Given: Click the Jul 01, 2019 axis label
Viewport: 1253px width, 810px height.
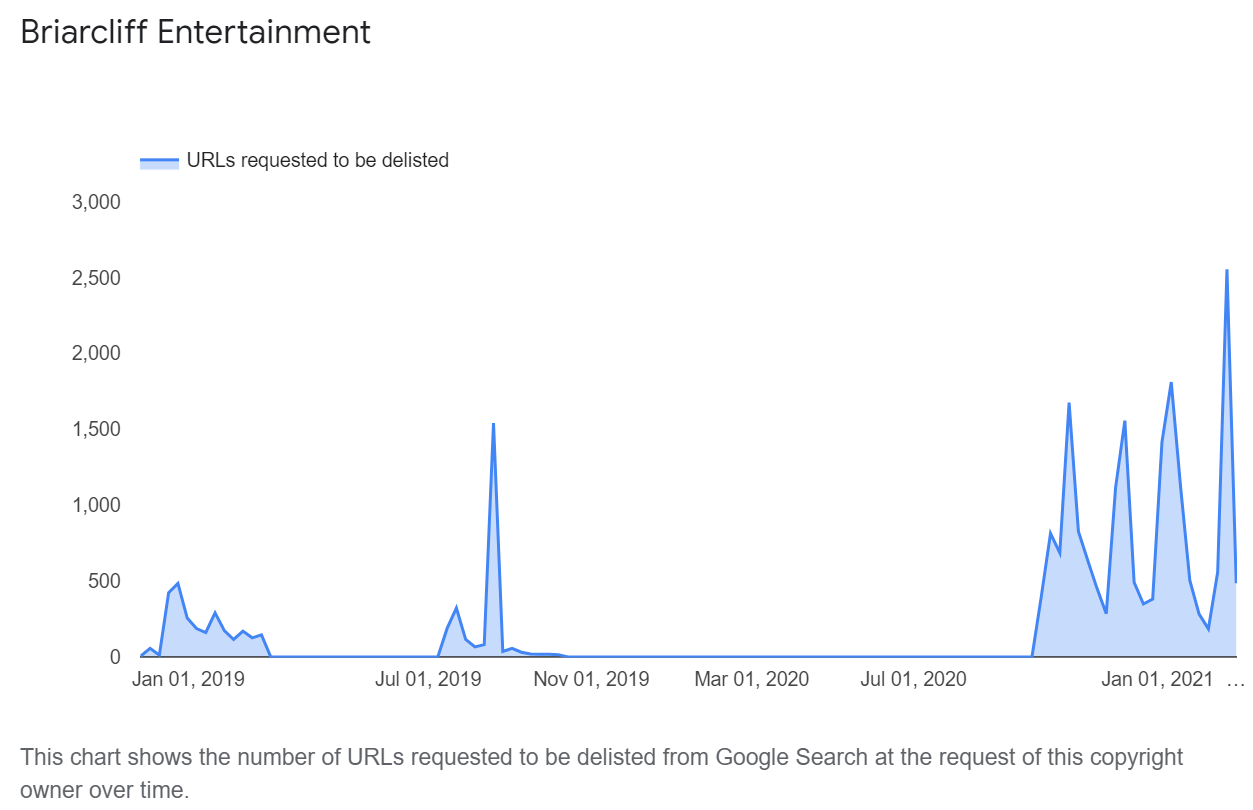Looking at the screenshot, I should [428, 680].
